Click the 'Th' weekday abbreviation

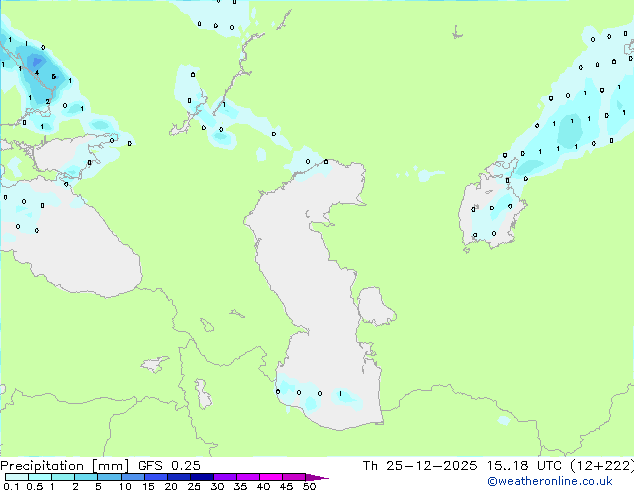tap(370, 466)
